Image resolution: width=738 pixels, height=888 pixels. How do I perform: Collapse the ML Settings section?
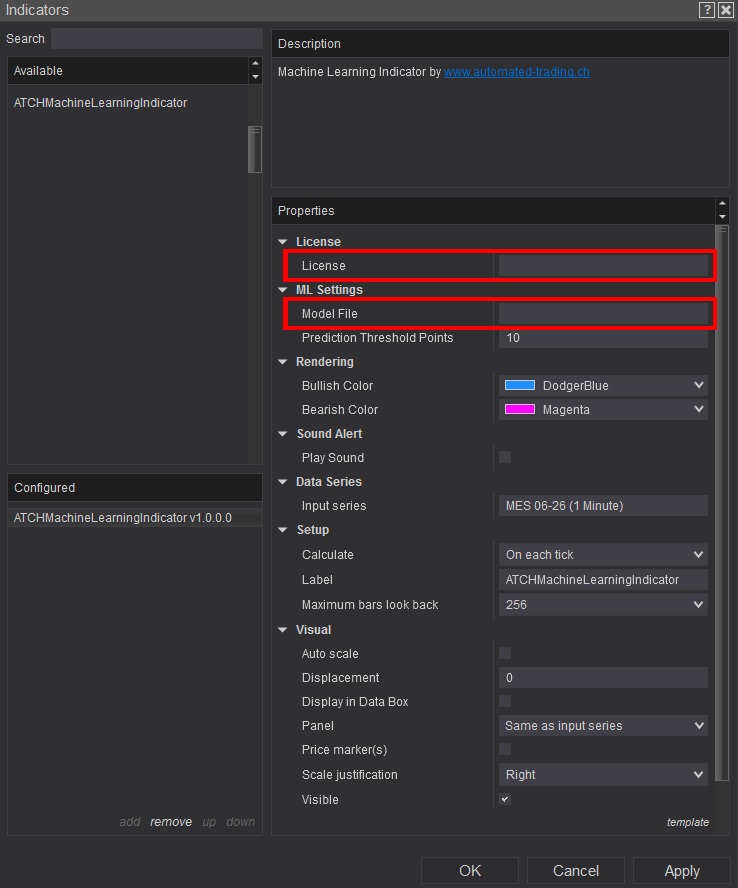pos(283,290)
